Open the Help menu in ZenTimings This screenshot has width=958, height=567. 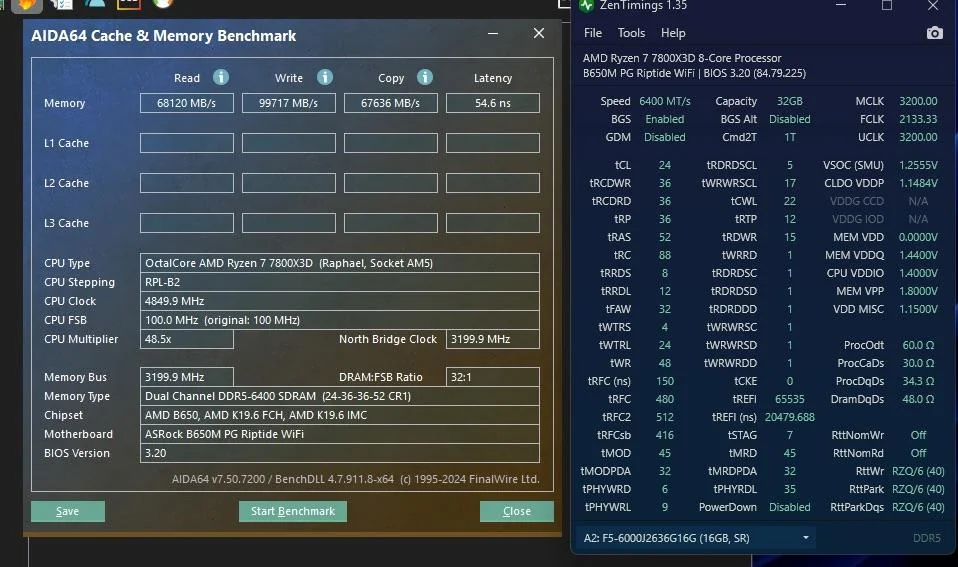[673, 33]
